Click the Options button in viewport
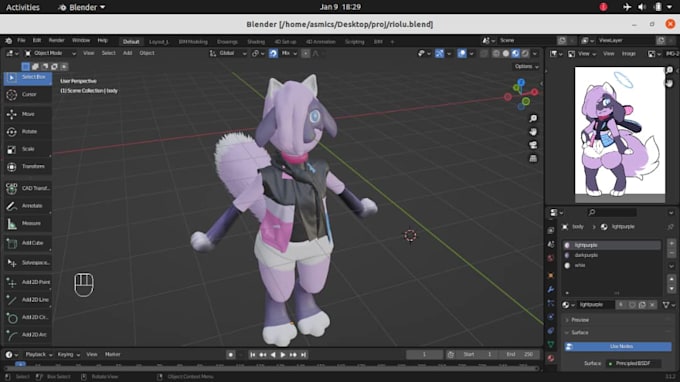Viewport: 680px width, 382px height. (526, 66)
